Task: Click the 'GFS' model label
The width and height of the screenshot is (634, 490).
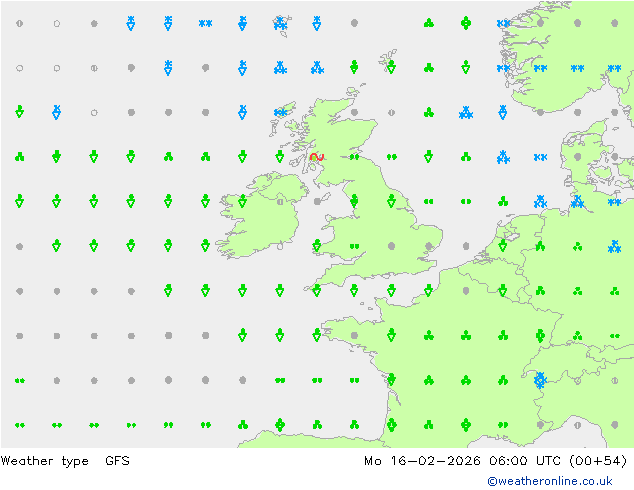Action: click(117, 460)
